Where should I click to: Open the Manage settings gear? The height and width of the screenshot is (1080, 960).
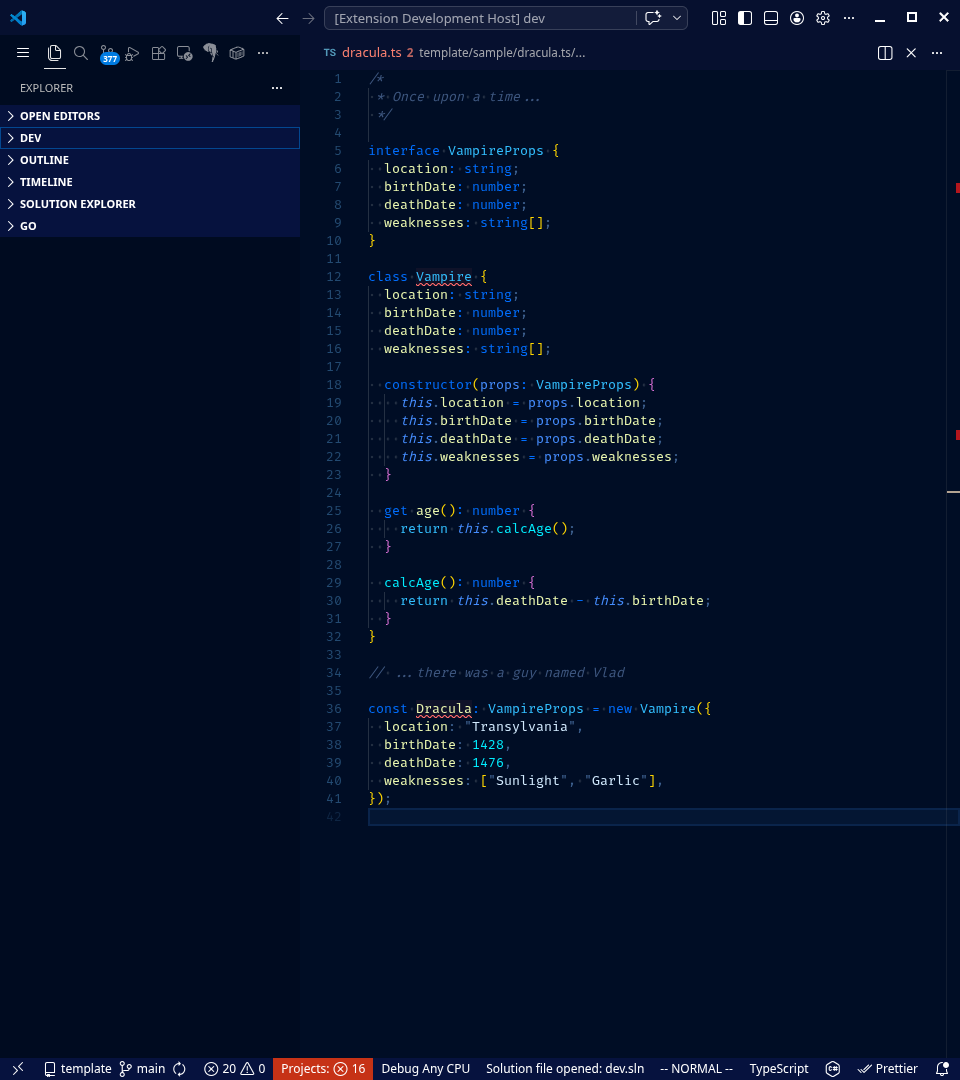823,19
